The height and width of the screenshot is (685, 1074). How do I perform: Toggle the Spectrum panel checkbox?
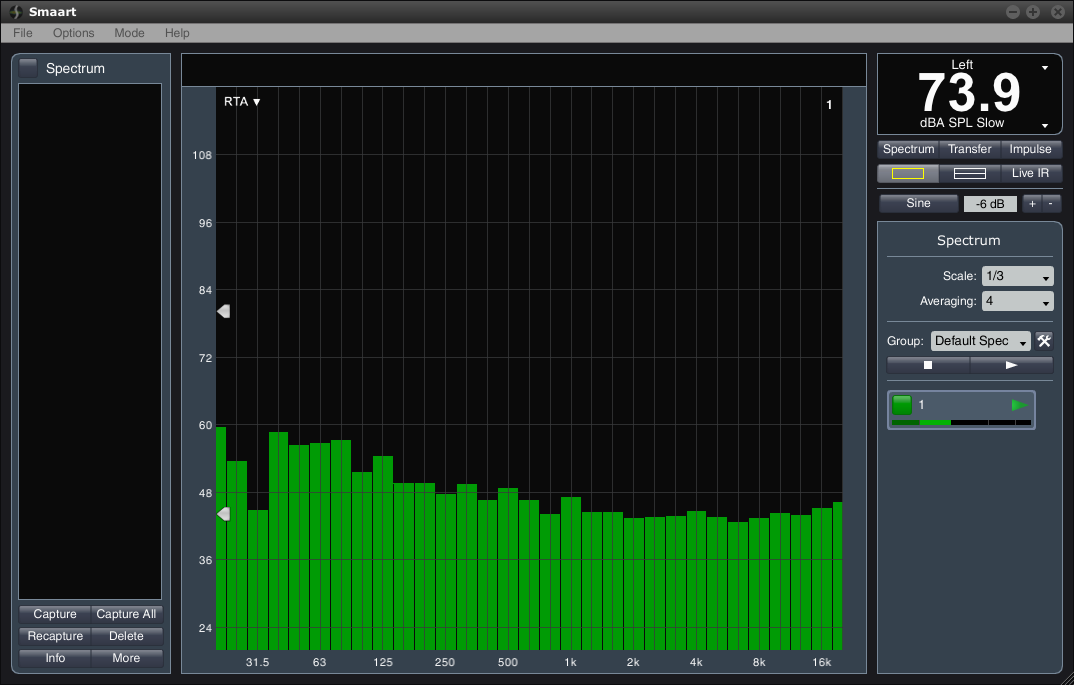click(28, 68)
